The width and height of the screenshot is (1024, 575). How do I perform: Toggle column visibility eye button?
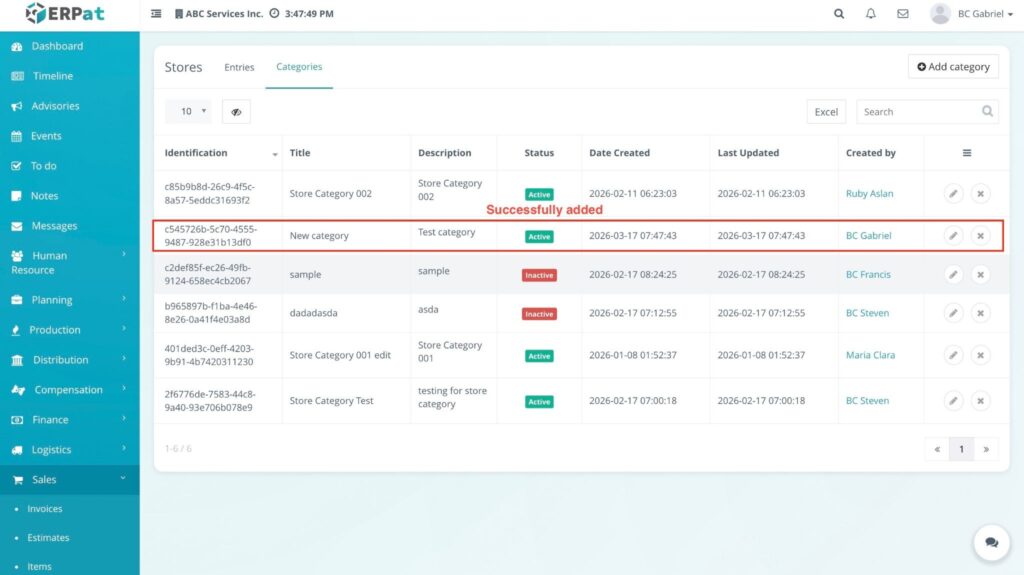click(236, 112)
